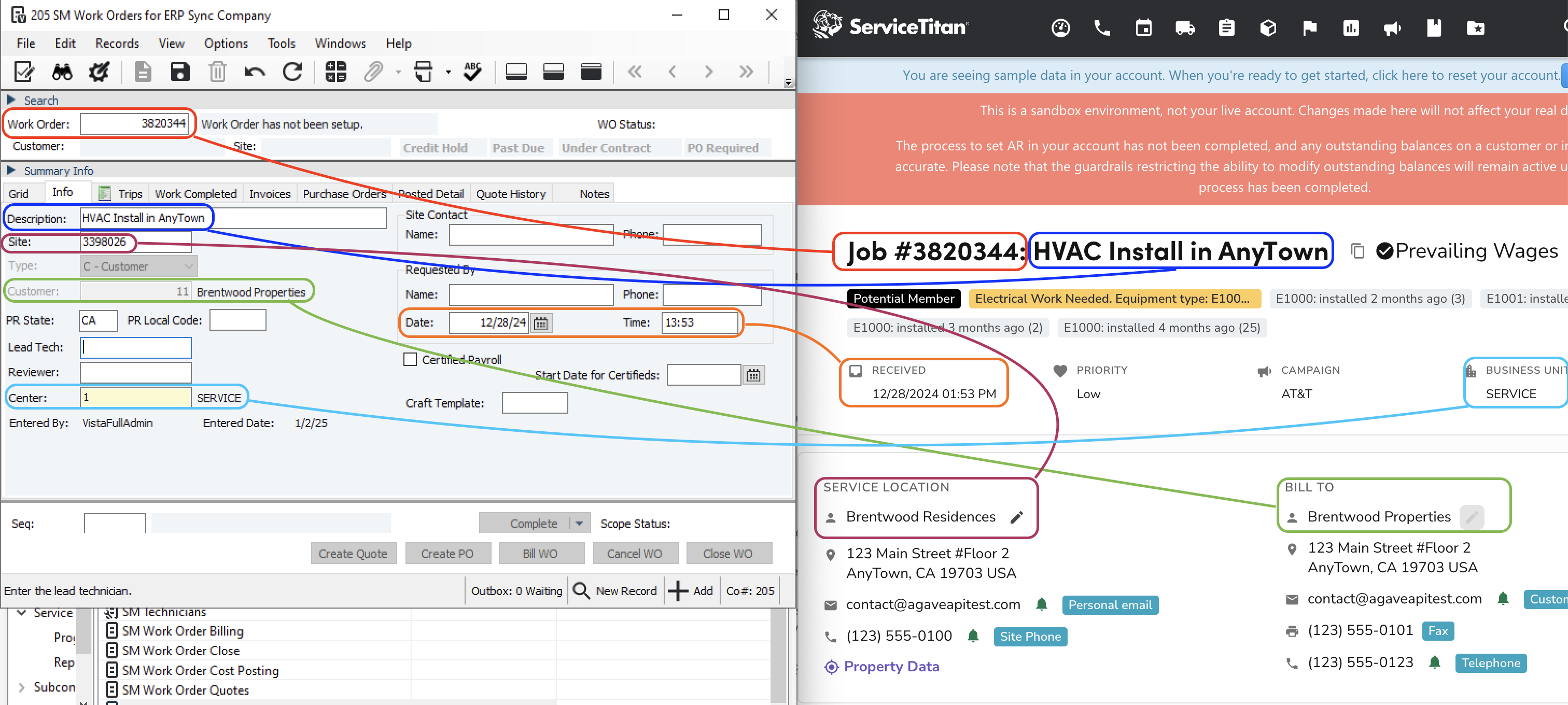Screen dimensions: 1568x705
Task: Open the File menu
Action: click(x=25, y=43)
